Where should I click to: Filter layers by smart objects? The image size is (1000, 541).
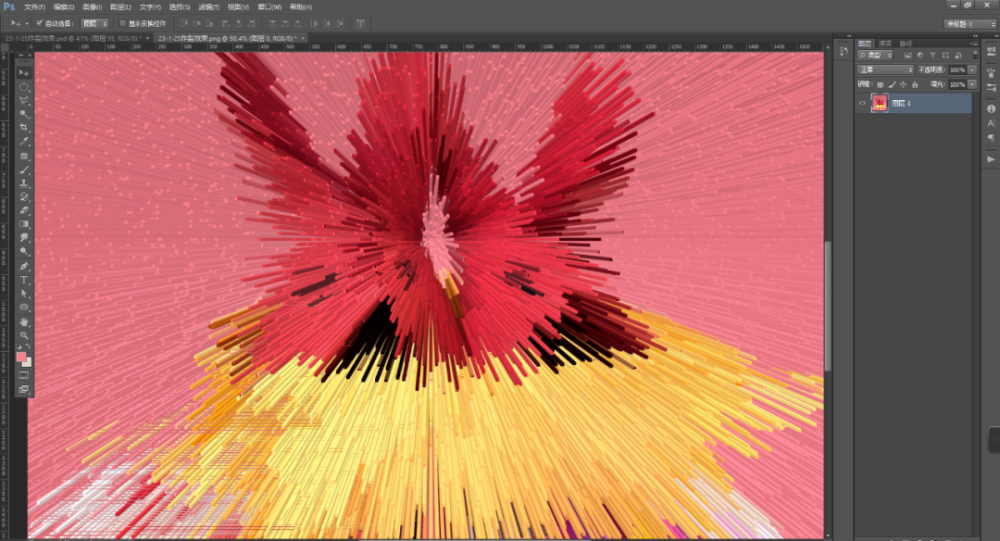pos(957,56)
